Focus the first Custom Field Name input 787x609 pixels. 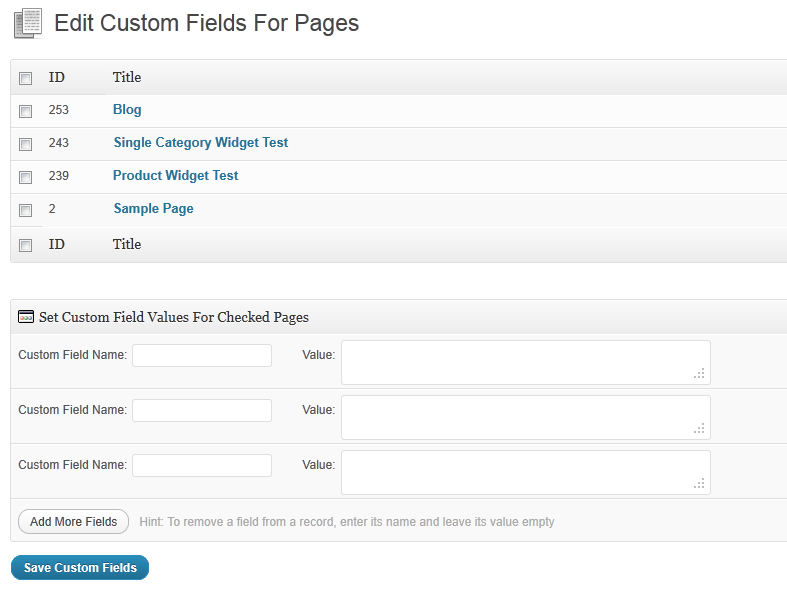coord(202,355)
